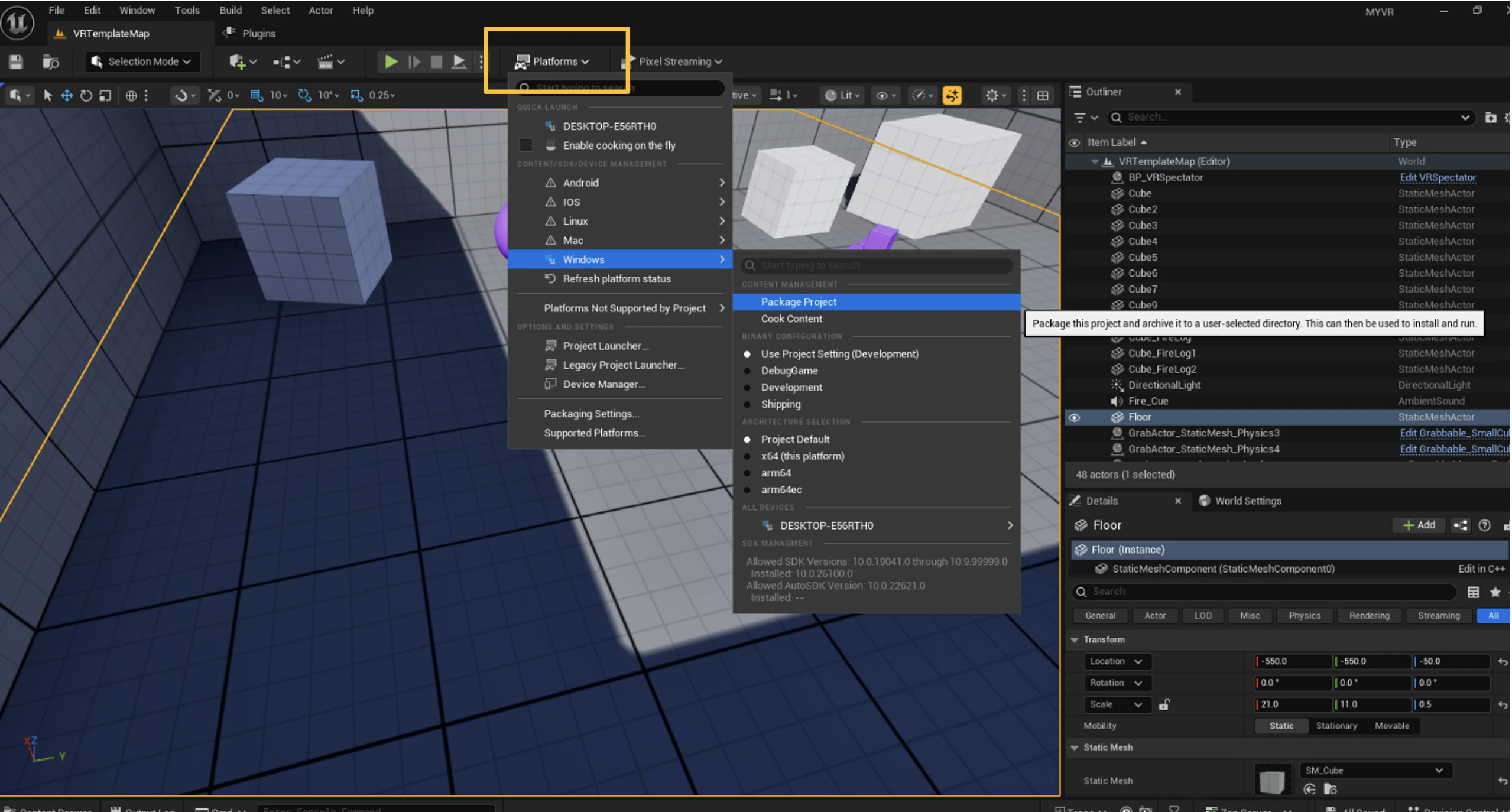Open the Details help question icon
The height and width of the screenshot is (812, 1512).
point(1484,525)
